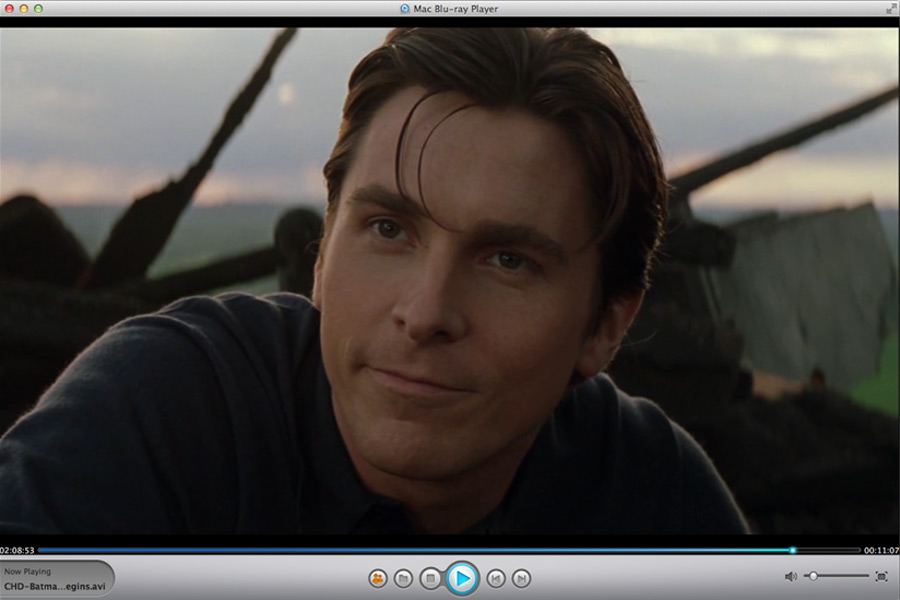Click the remaining time 00:11:07
The image size is (900, 600).
click(882, 550)
